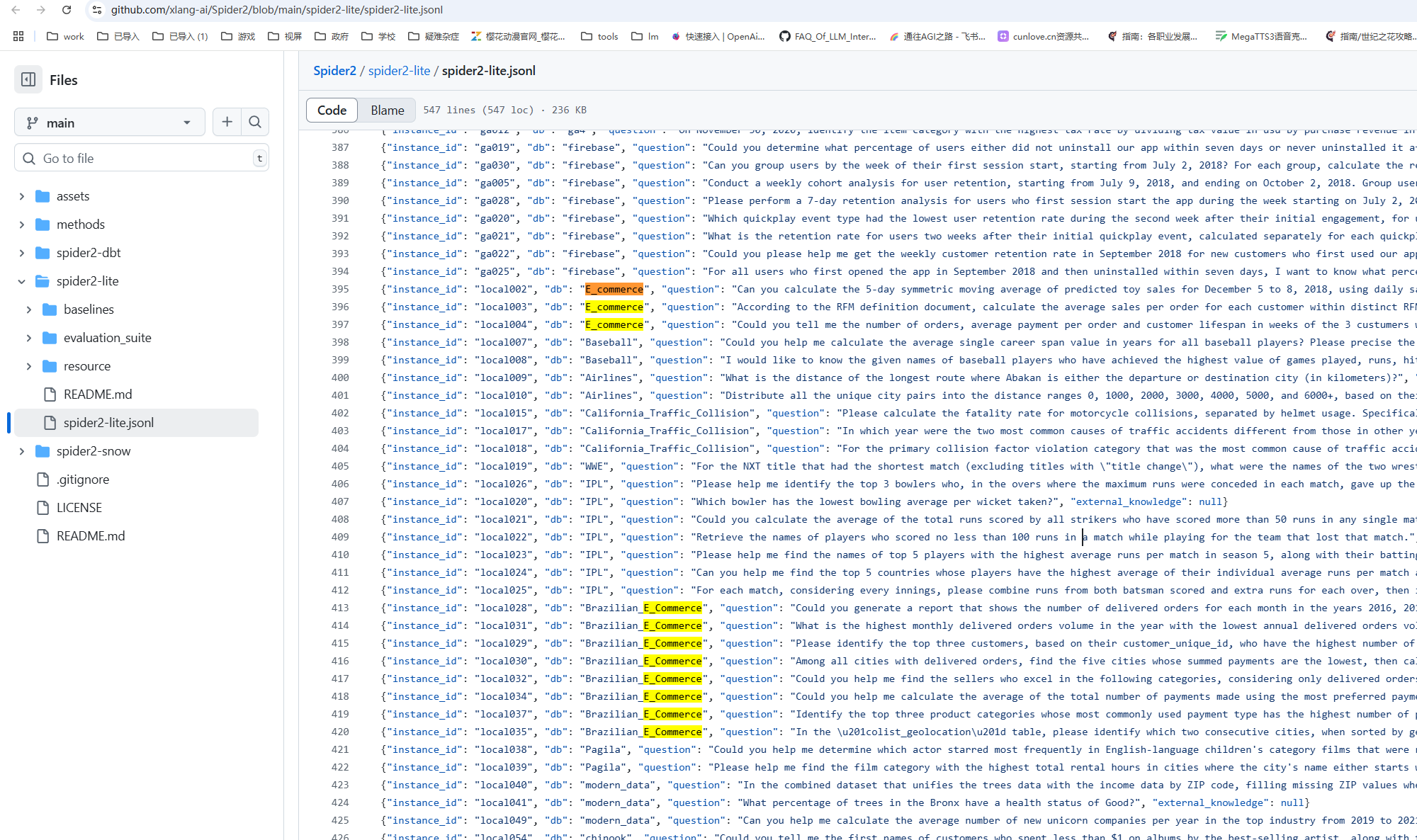Click "ga019" instance id on line 387
This screenshot has height=840, width=1417.
tap(495, 147)
